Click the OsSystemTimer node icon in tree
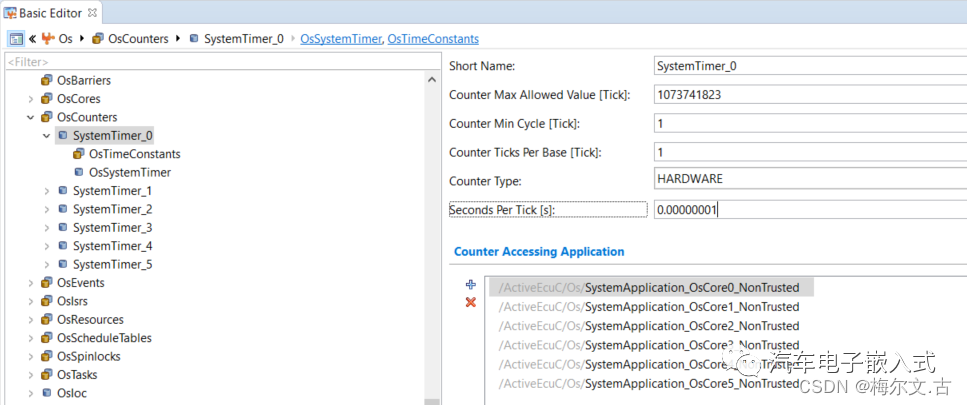The image size is (967, 405). pyautogui.click(x=79, y=172)
